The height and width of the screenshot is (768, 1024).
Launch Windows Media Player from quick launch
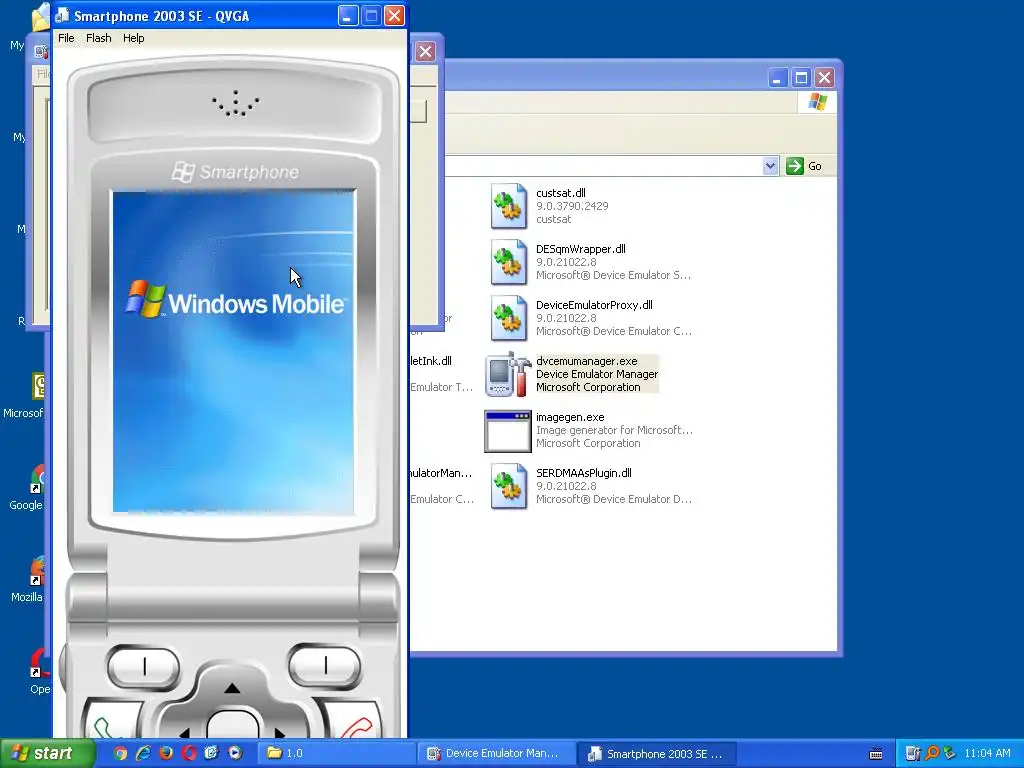click(235, 753)
